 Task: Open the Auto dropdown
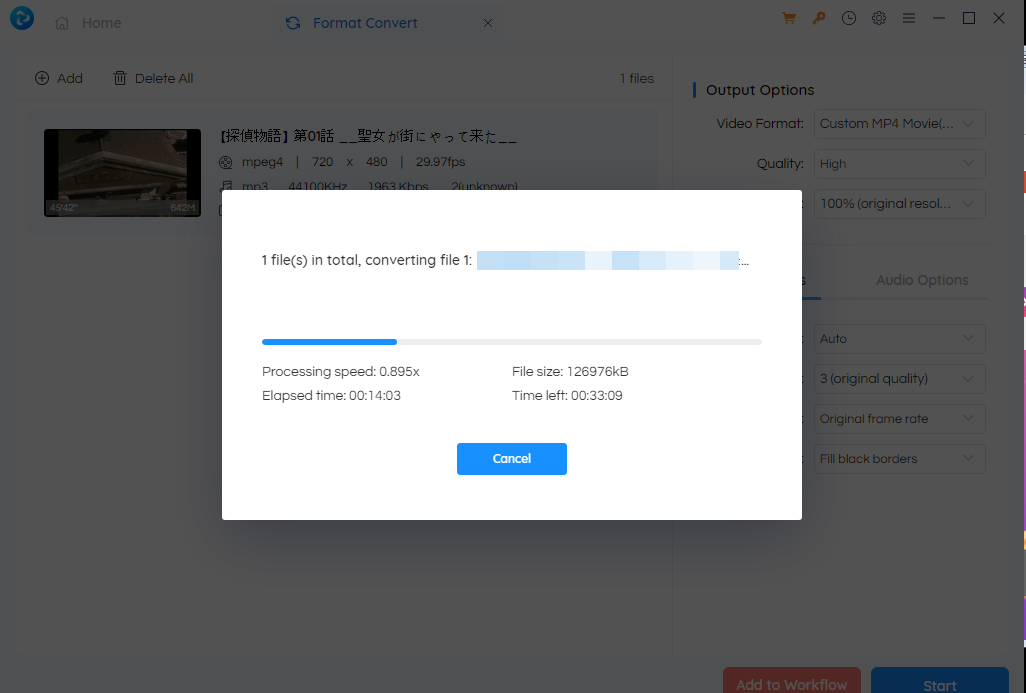tap(900, 339)
